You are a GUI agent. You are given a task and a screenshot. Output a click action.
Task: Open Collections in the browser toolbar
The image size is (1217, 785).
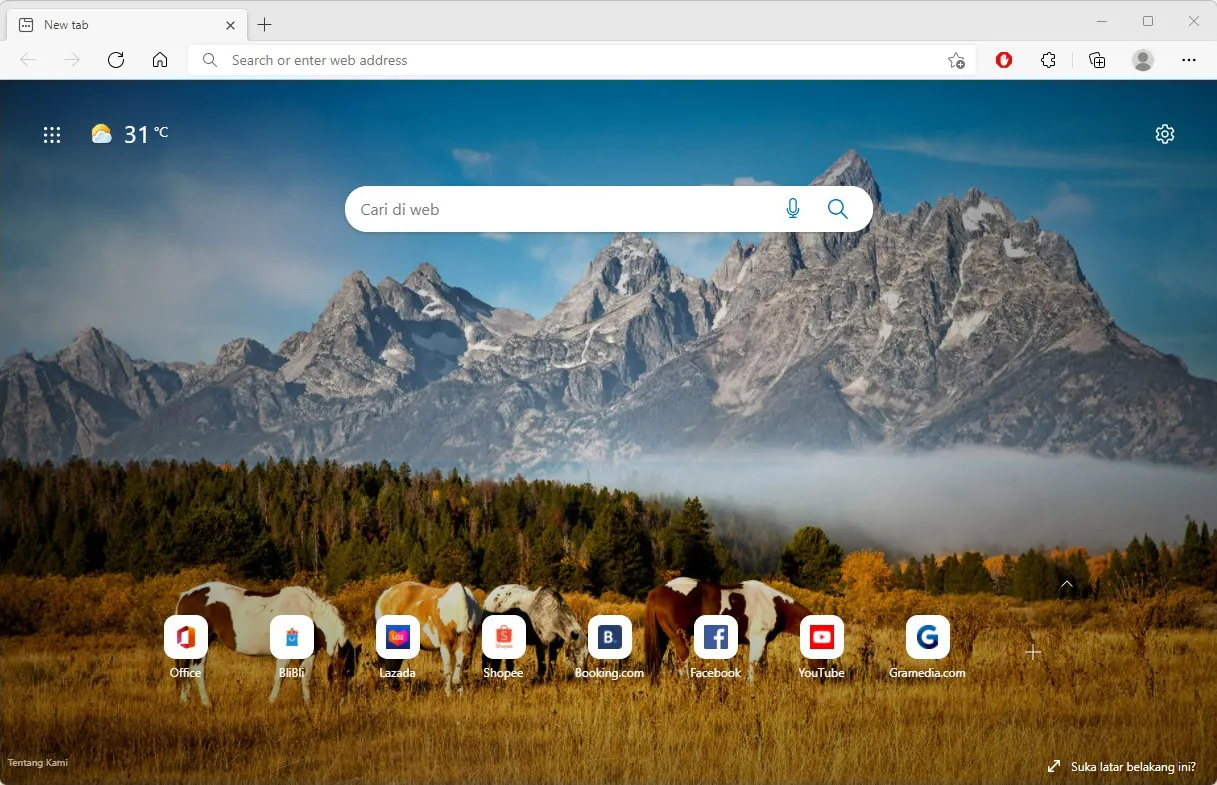click(1097, 60)
